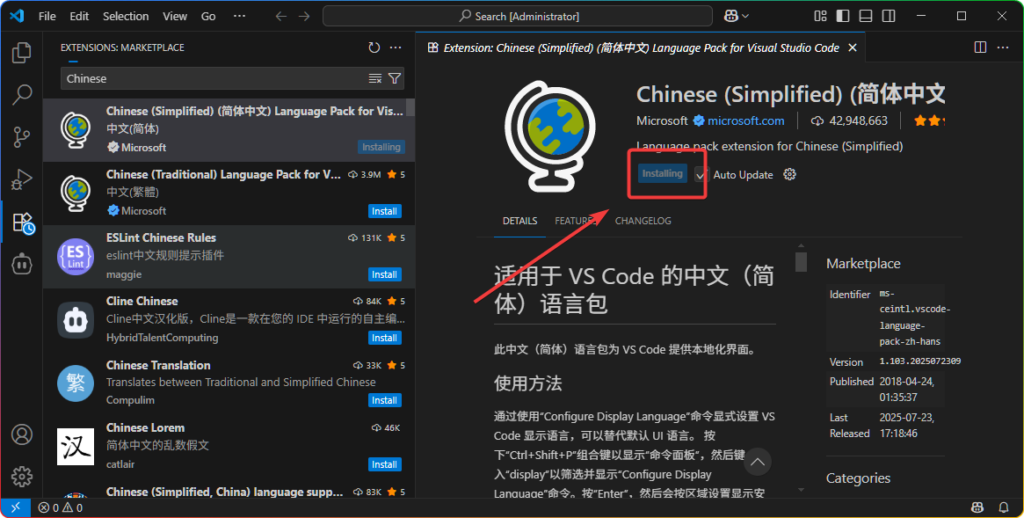Screen dimensions: 1024x518
Task: Open the Customize Layout icon
Action: click(x=820, y=16)
